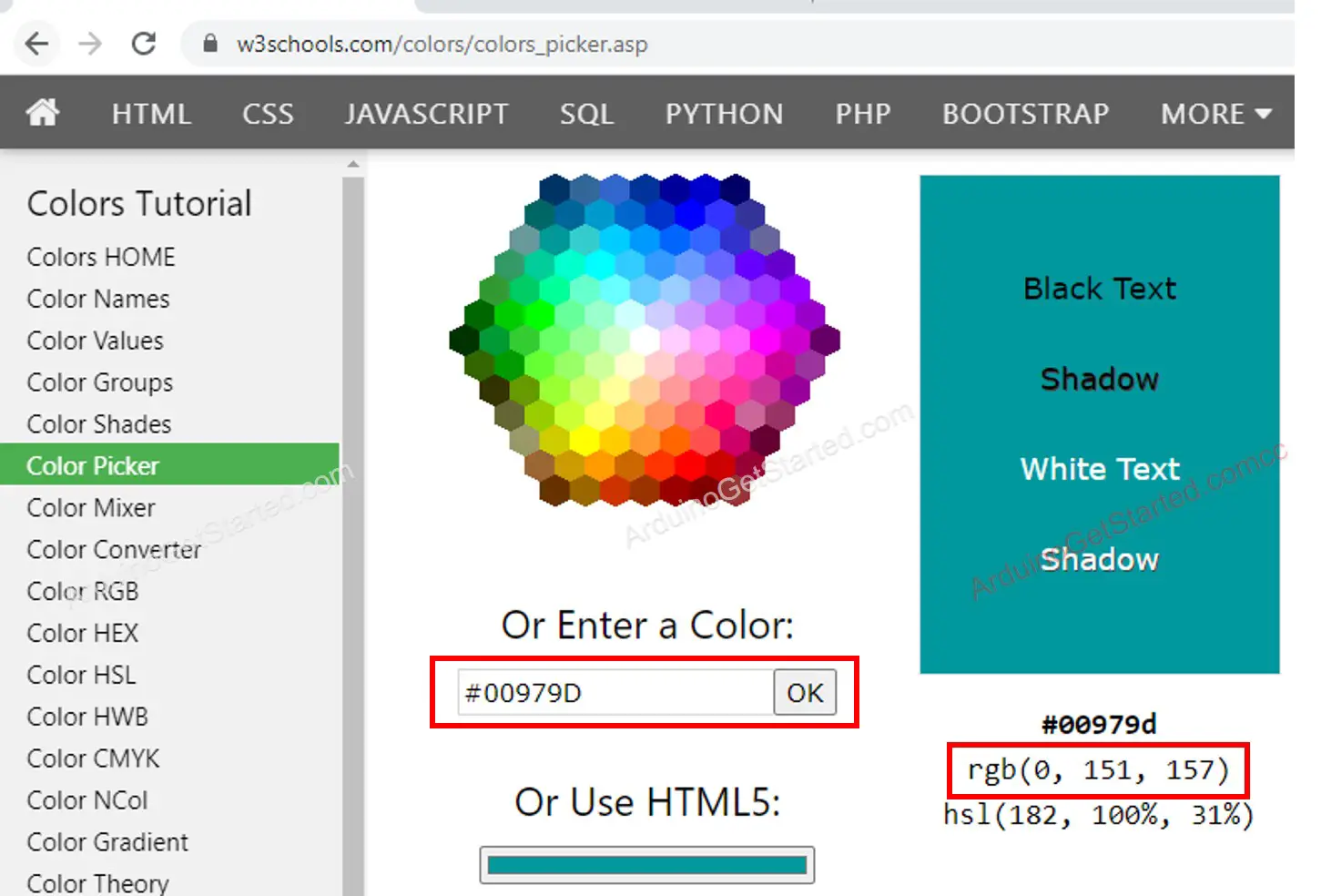The height and width of the screenshot is (896, 1321).
Task: Click the URL in address bar
Action: 442,45
